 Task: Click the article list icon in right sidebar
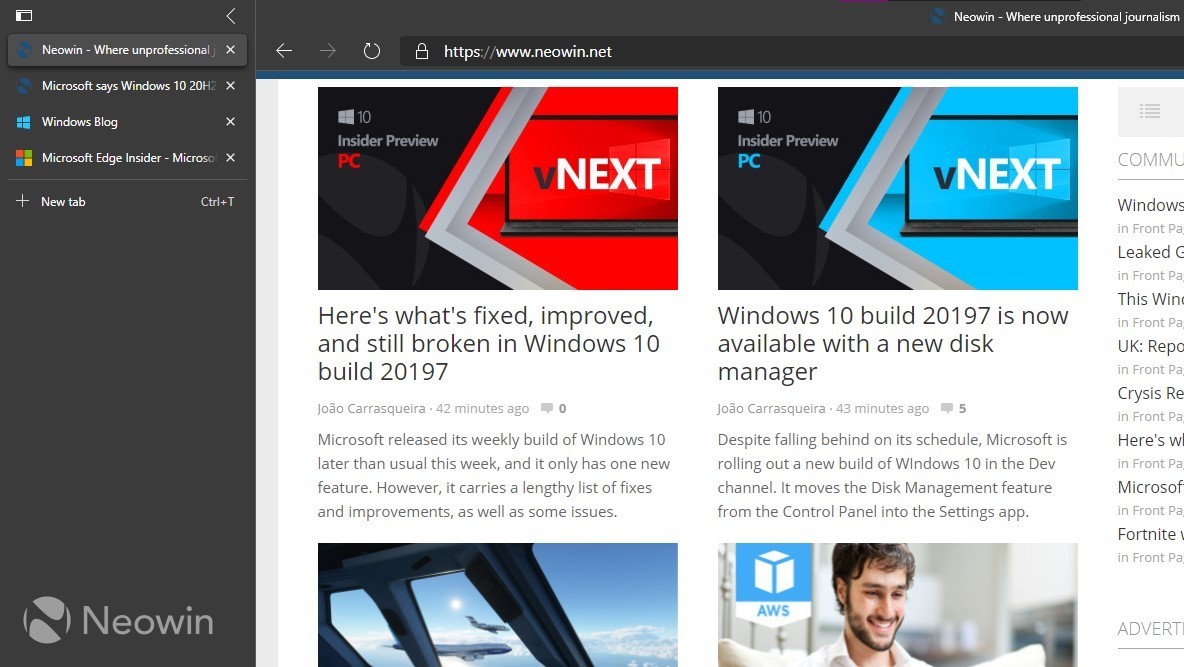[x=1150, y=110]
